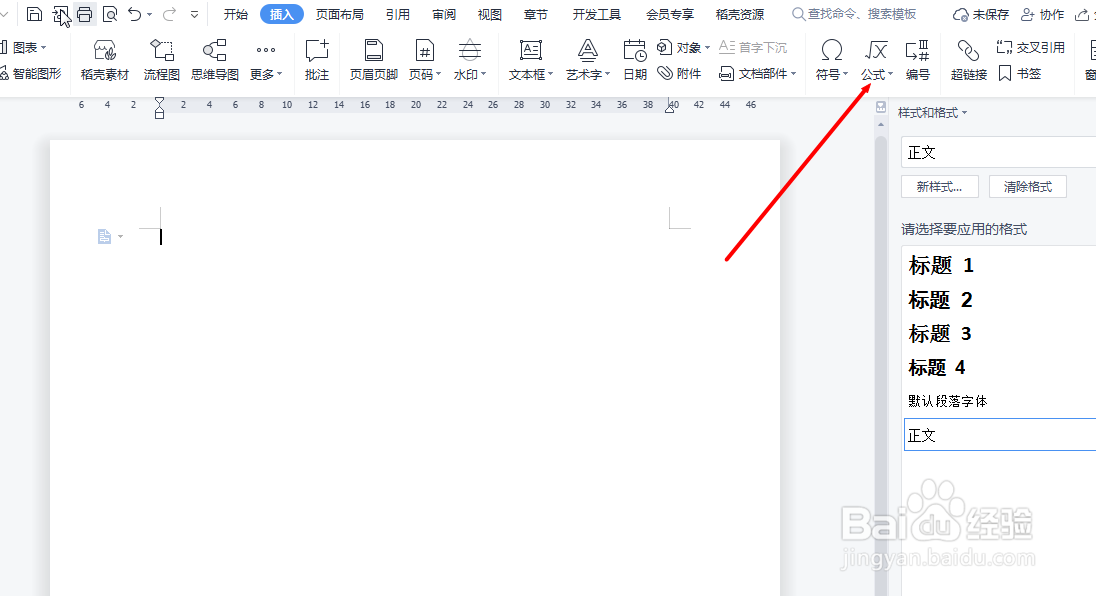Insert 水印 watermark
This screenshot has height=596, width=1096.
[x=470, y=60]
